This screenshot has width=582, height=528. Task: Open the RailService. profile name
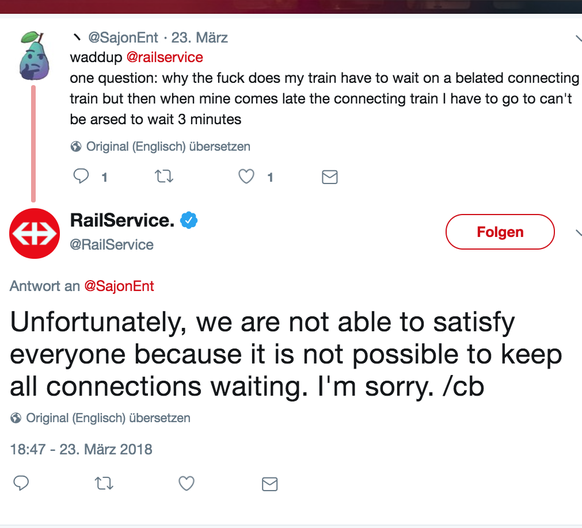tap(122, 220)
